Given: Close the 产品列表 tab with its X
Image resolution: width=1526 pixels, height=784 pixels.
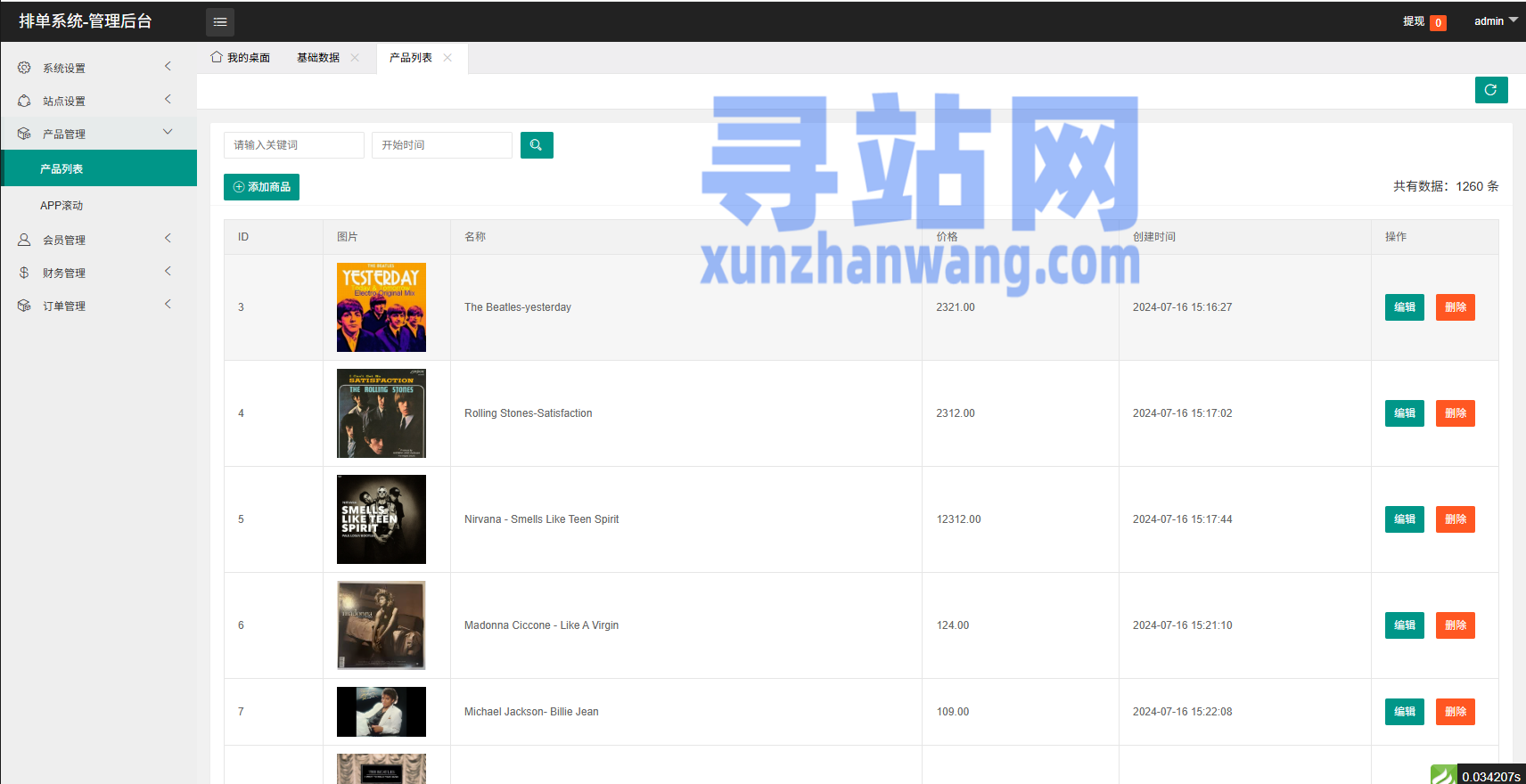Looking at the screenshot, I should tap(447, 58).
